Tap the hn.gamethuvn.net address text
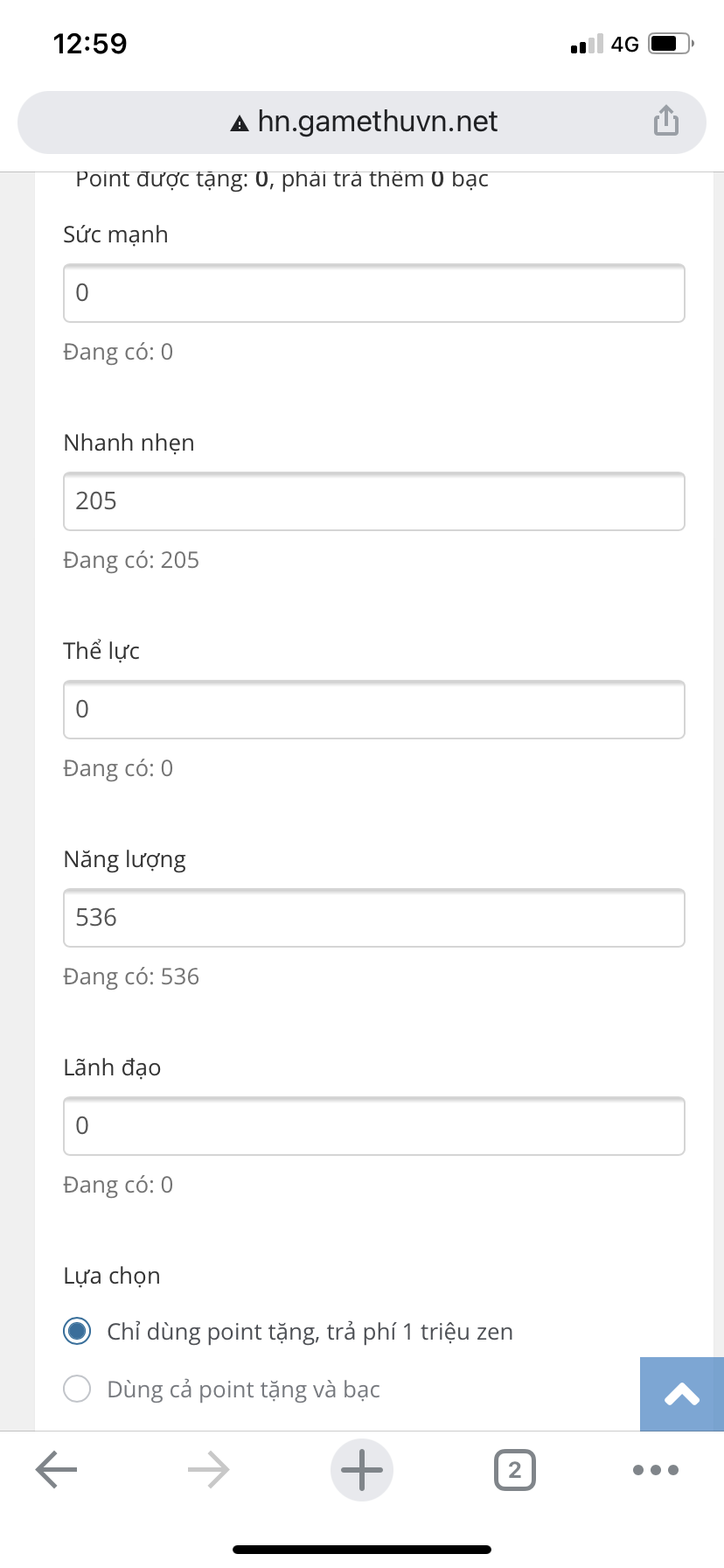The image size is (724, 1568). point(377,122)
